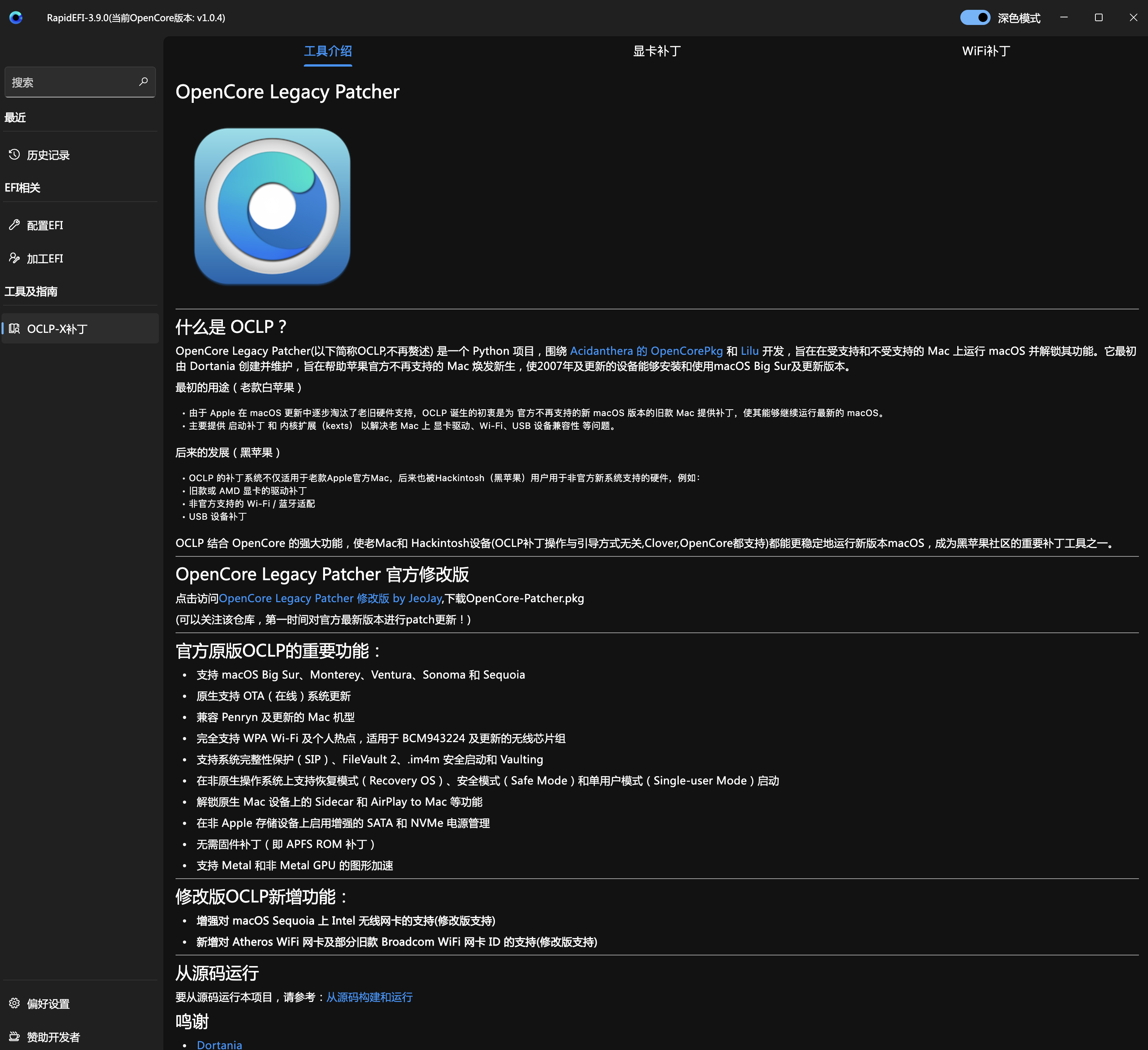The height and width of the screenshot is (1050, 1148).
Task: Click 赞助开发者 coffee cup icon
Action: (14, 1036)
